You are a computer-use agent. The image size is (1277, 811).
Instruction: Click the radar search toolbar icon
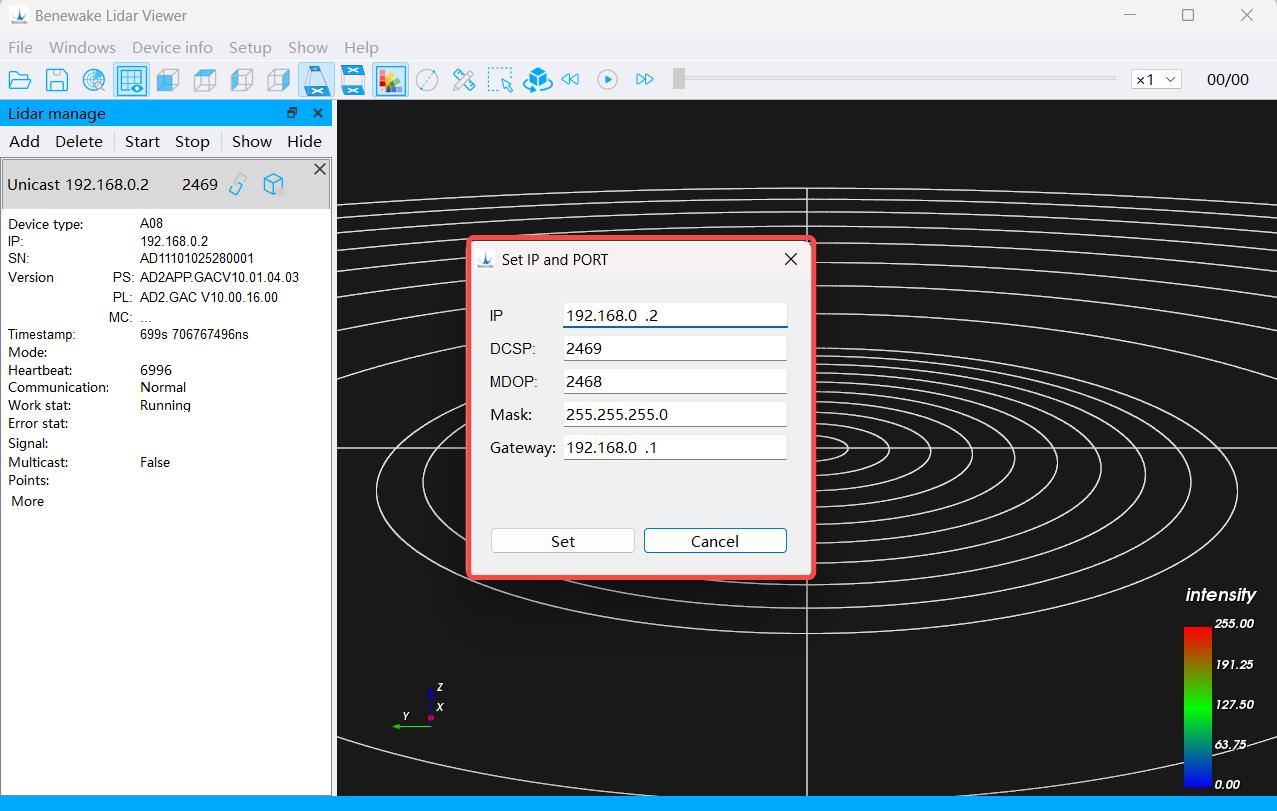coord(94,80)
